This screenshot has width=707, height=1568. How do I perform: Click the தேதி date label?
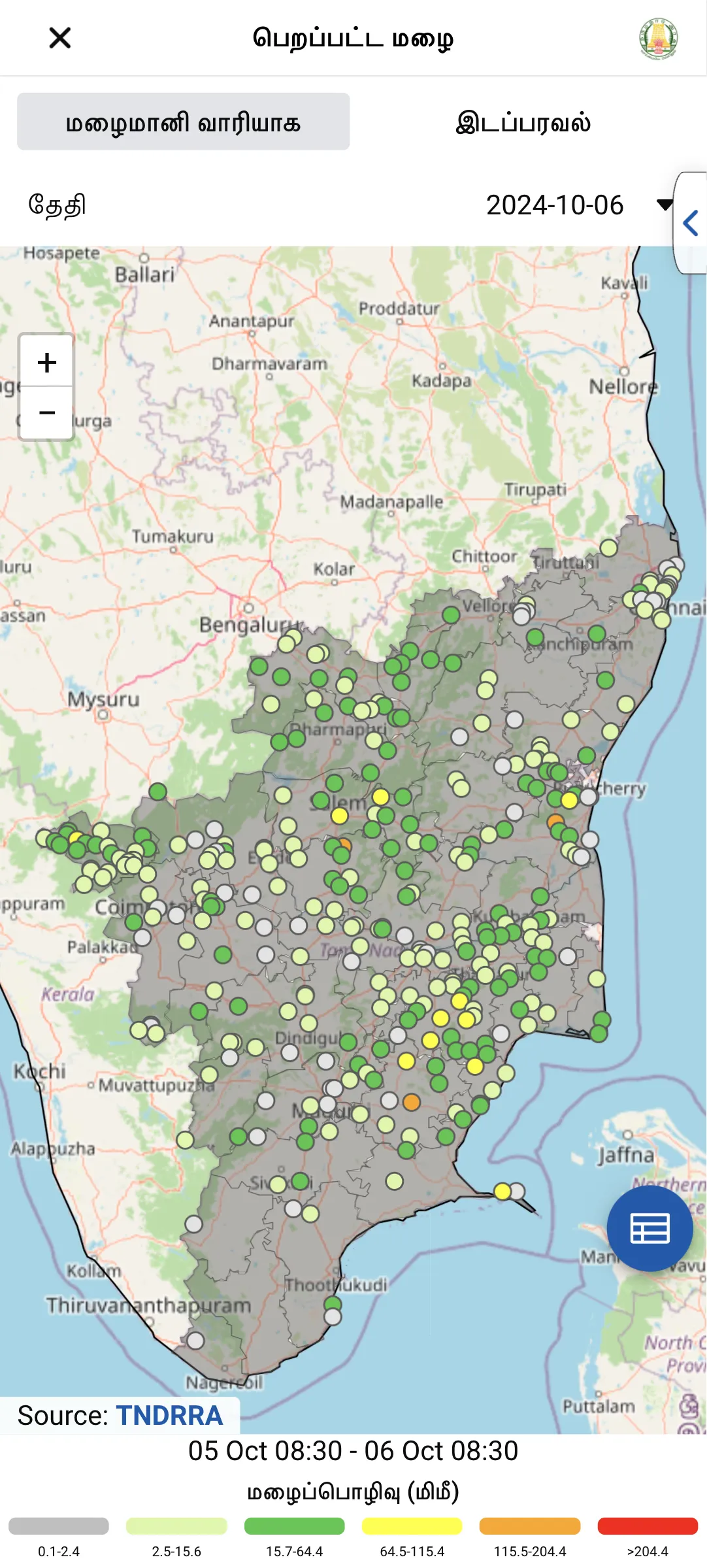(57, 205)
